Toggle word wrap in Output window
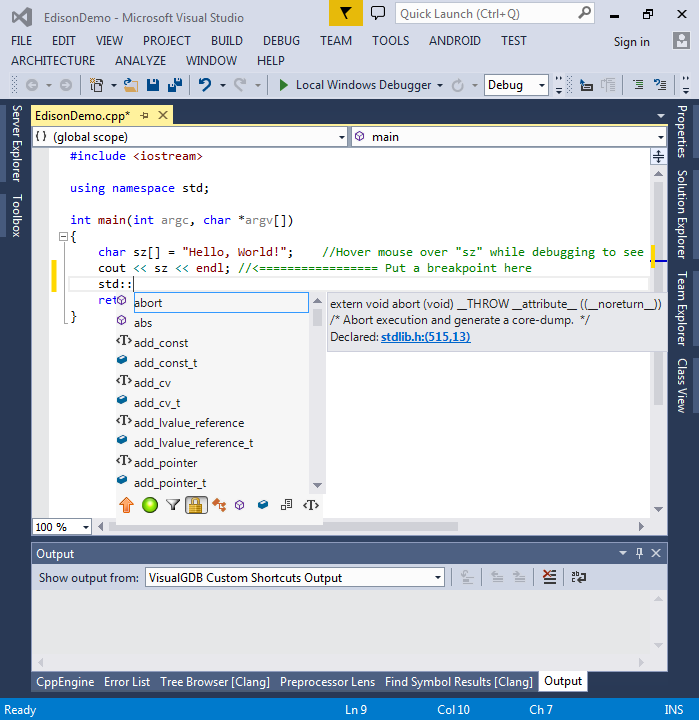 click(x=578, y=577)
